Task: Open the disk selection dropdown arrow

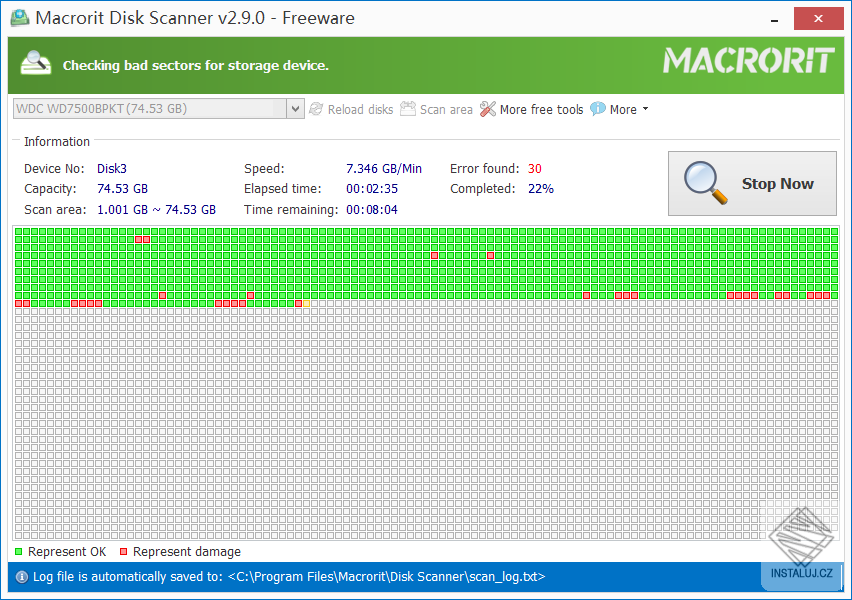Action: coord(295,109)
